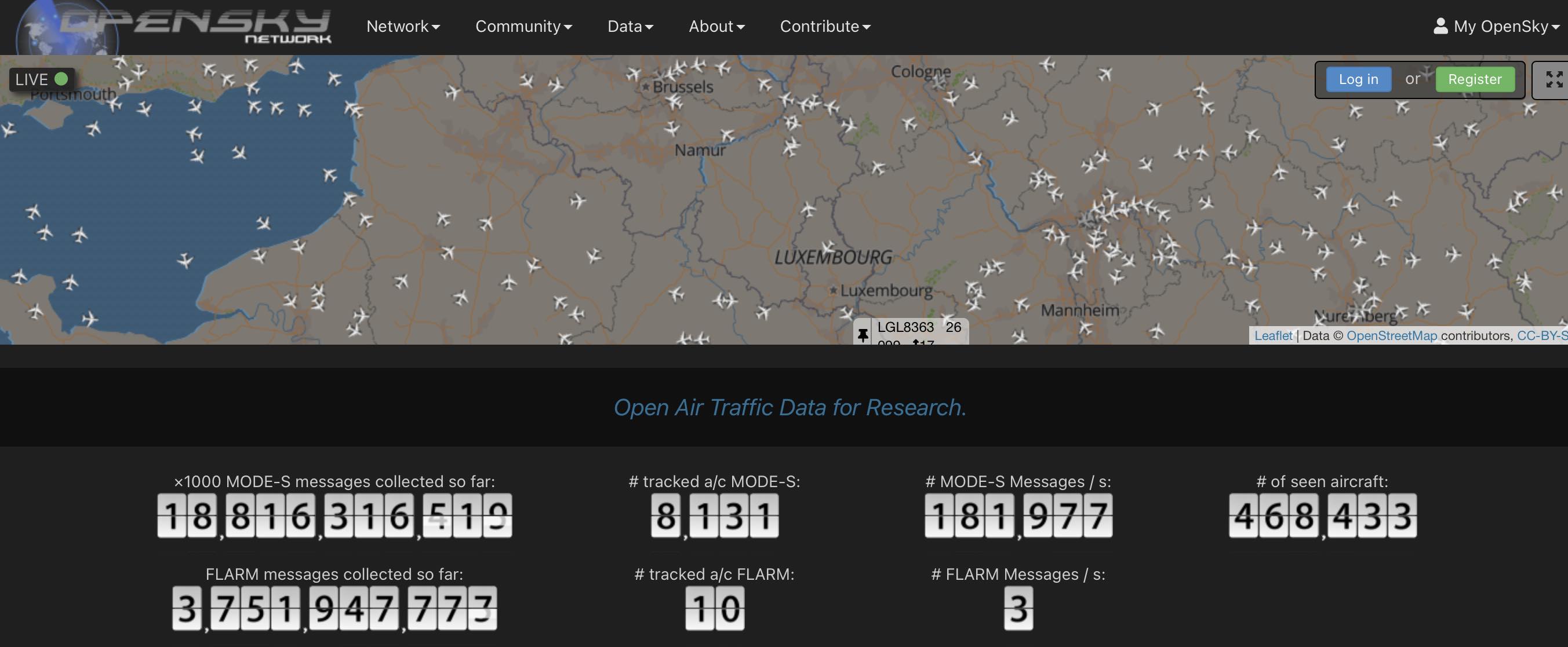Click the OpenSky Network logo
This screenshot has width=1568, height=647.
tap(173, 27)
